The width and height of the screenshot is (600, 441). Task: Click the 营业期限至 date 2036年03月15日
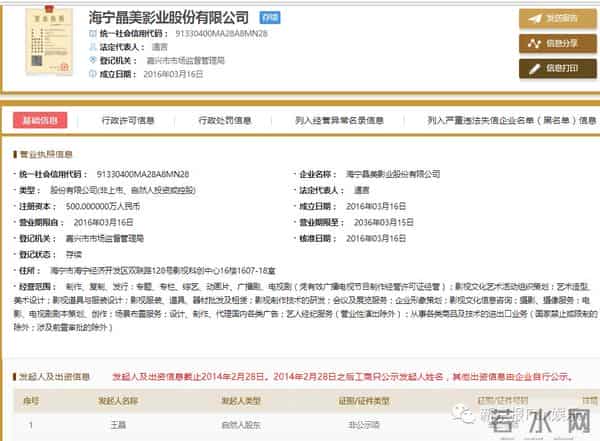(x=383, y=222)
